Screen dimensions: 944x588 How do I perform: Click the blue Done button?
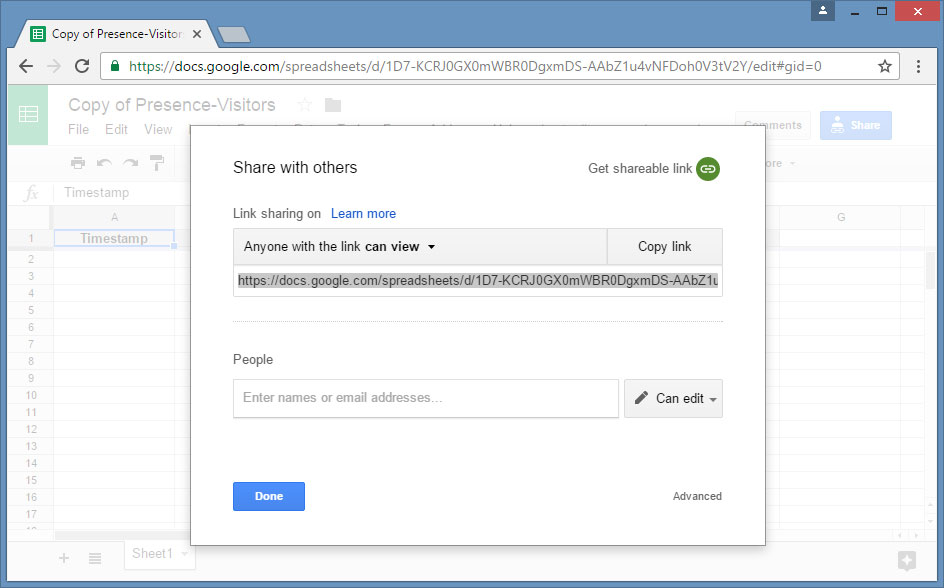click(269, 496)
